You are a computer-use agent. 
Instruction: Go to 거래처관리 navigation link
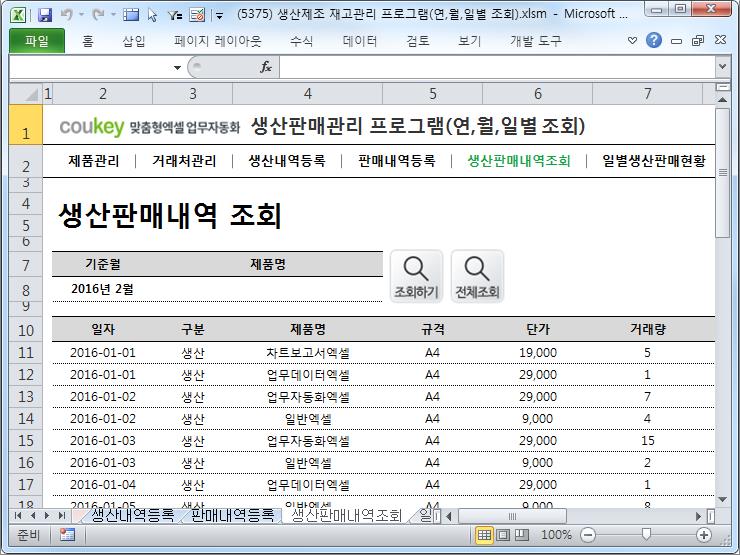[x=184, y=161]
